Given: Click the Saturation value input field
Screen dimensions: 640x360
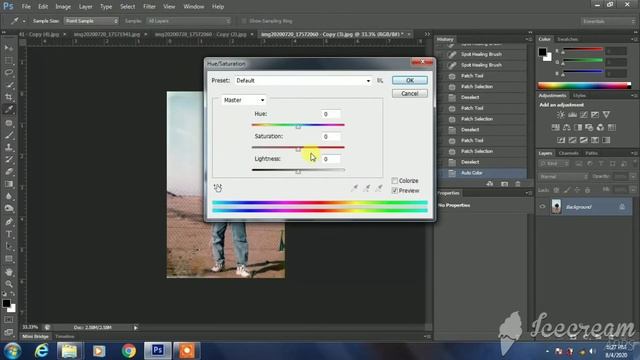Looking at the screenshot, I should pyautogui.click(x=330, y=137).
